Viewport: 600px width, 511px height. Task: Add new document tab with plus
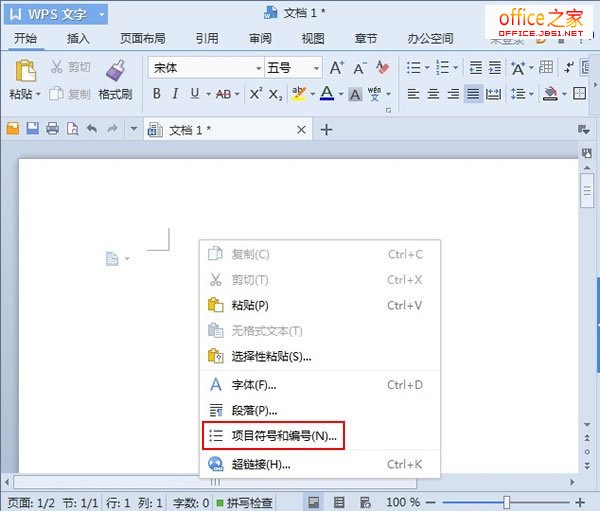pos(326,130)
